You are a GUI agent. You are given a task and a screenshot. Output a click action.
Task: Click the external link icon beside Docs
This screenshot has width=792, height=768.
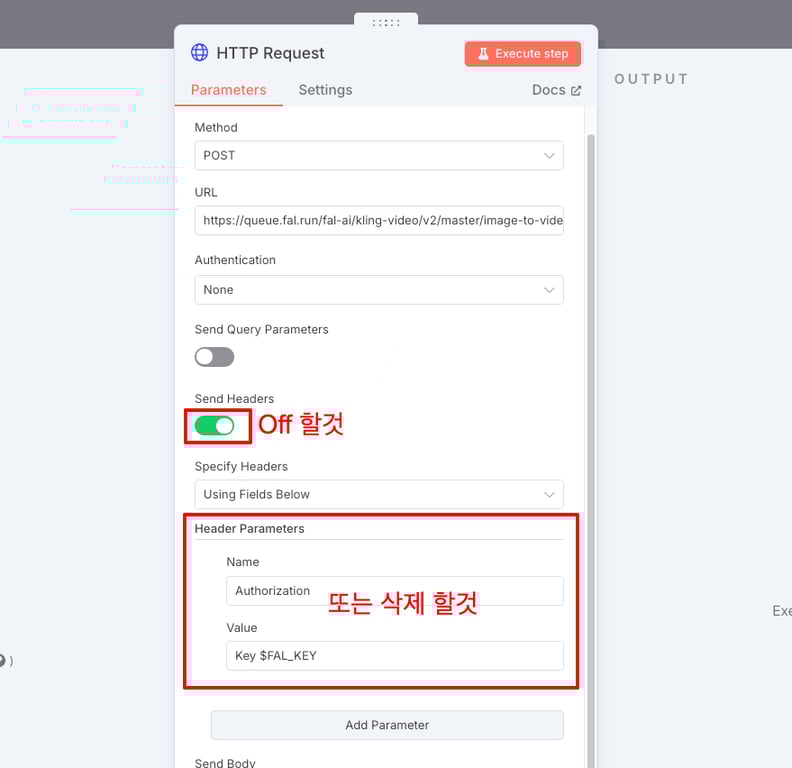576,90
